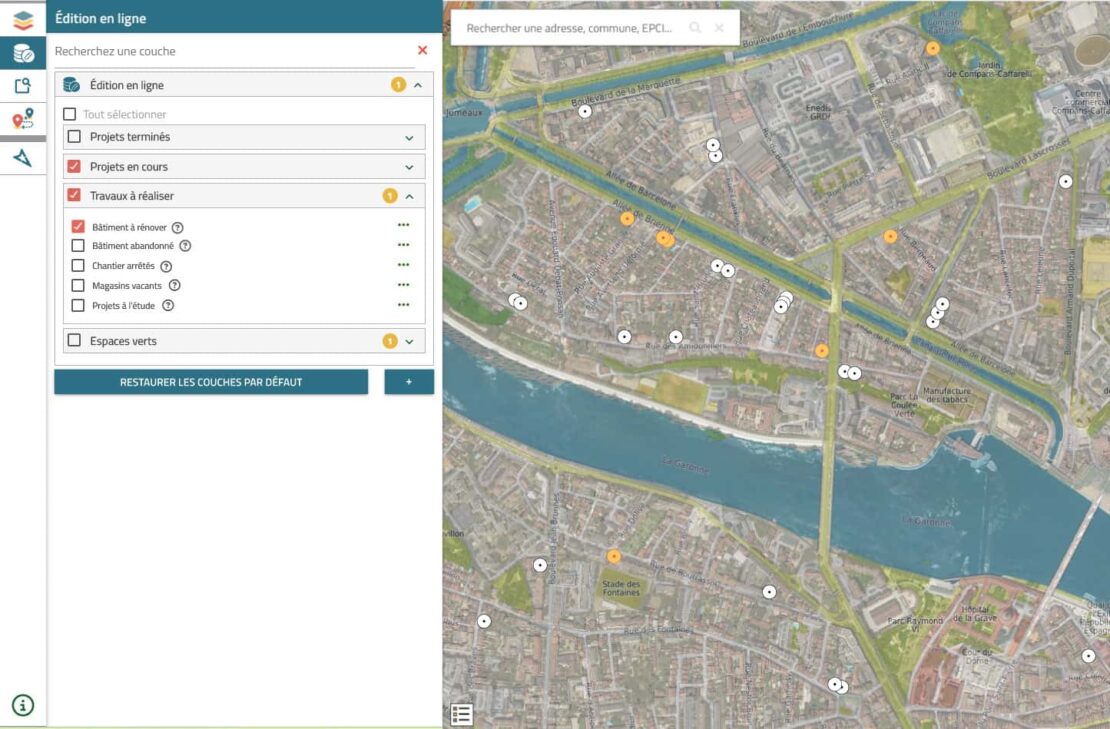Enable the Projets terminés checkbox
The width and height of the screenshot is (1110, 729).
pos(74,137)
